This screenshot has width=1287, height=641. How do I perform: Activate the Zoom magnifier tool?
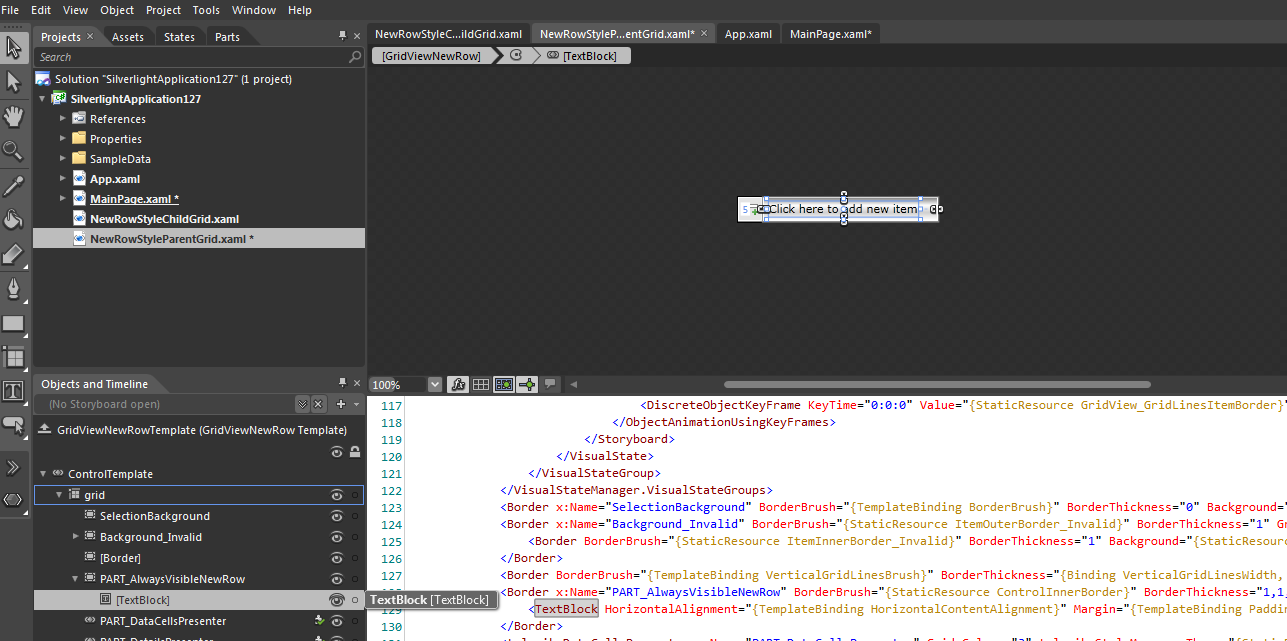click(14, 151)
